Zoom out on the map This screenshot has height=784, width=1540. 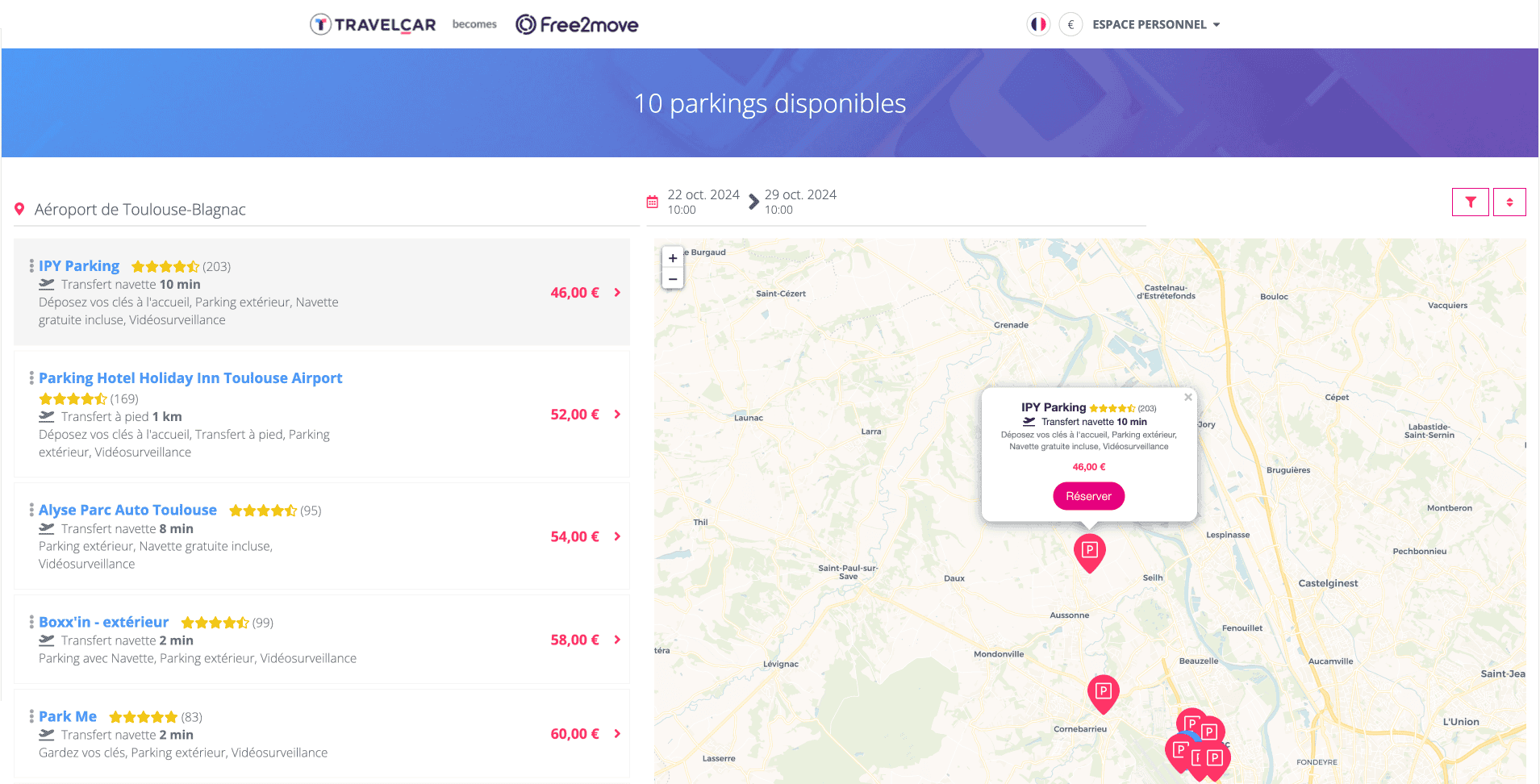pyautogui.click(x=673, y=279)
